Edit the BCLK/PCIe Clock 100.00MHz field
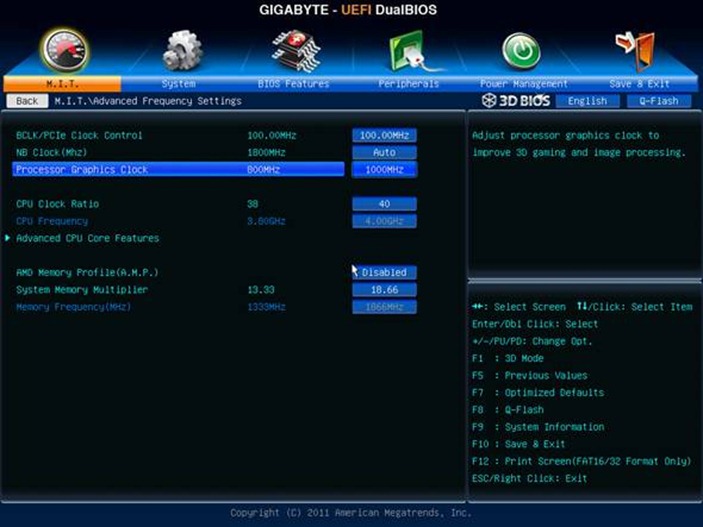703x527 pixels. point(384,135)
